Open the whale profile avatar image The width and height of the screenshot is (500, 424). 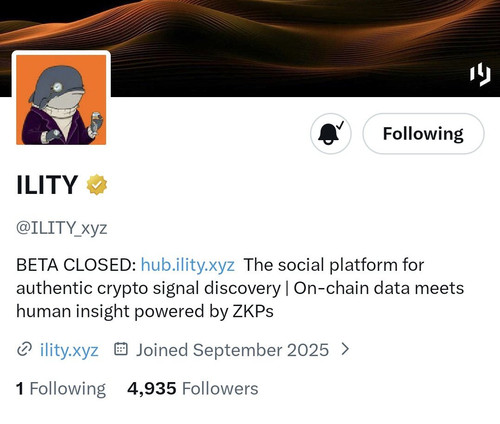pyautogui.click(x=61, y=100)
